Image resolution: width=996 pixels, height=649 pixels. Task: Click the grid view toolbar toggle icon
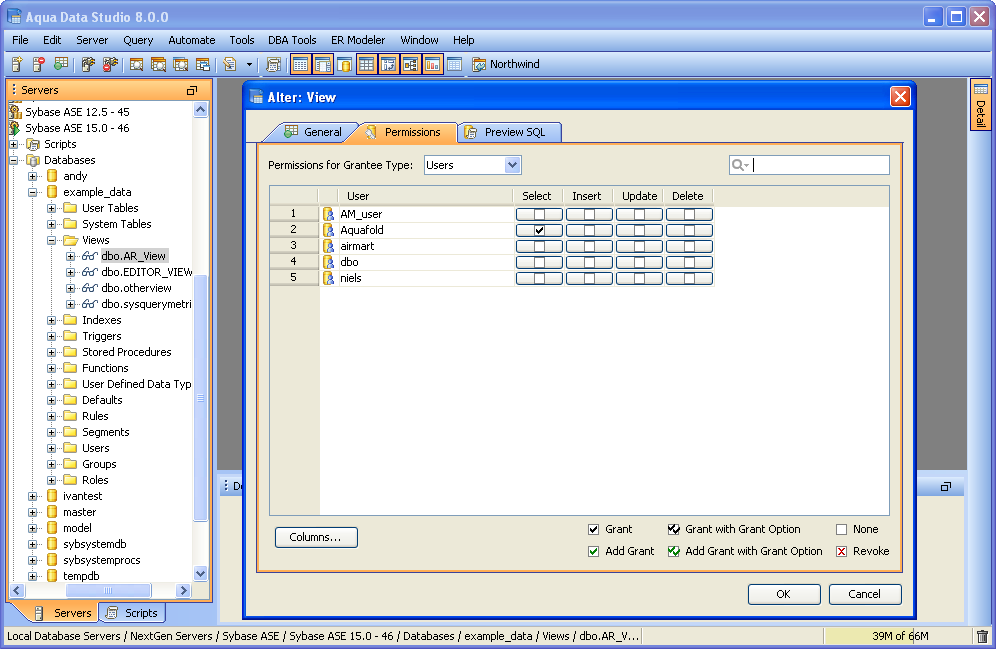click(366, 64)
